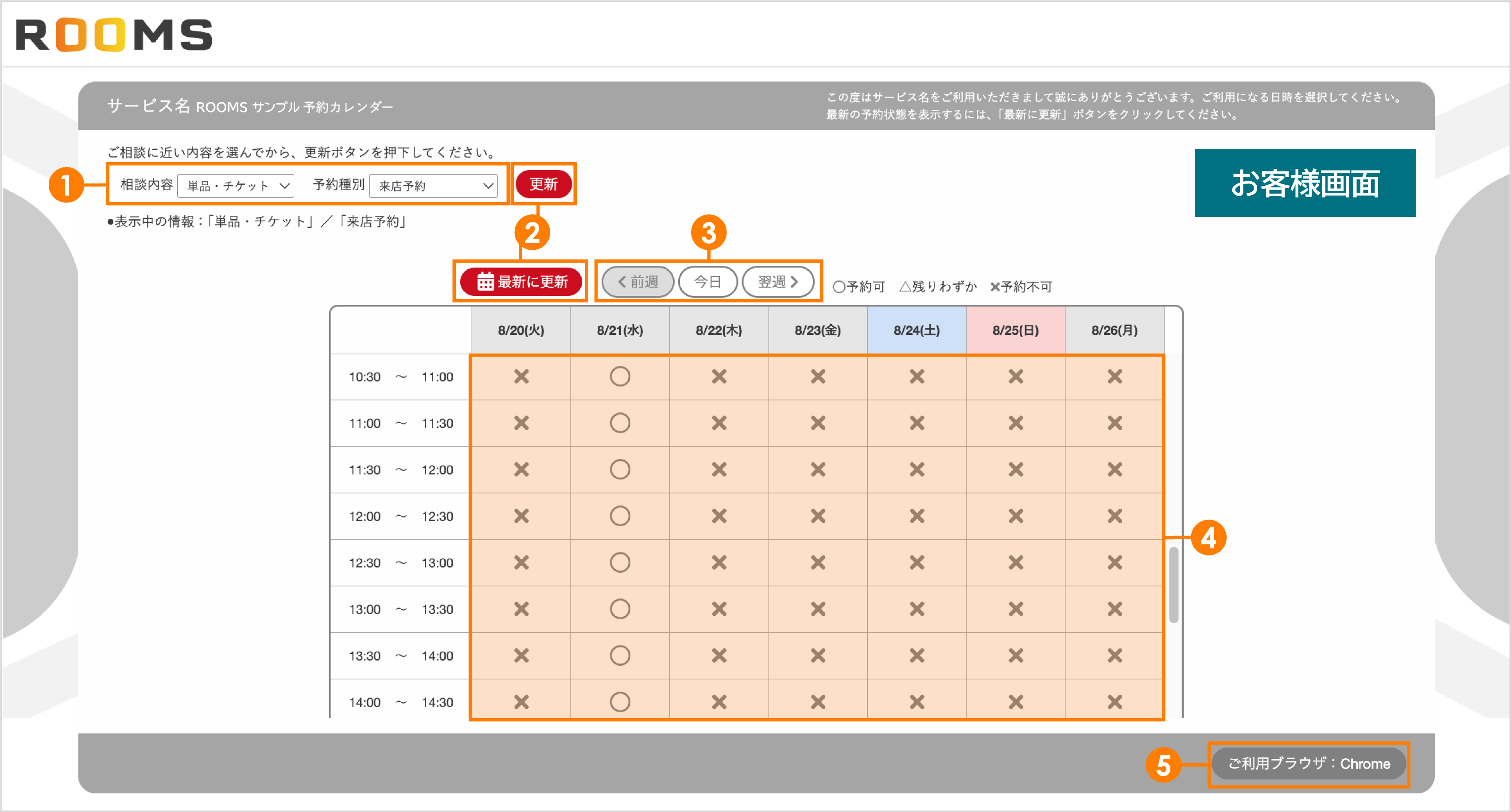Click the red 更新 button
Image resolution: width=1511 pixels, height=812 pixels.
(x=543, y=184)
